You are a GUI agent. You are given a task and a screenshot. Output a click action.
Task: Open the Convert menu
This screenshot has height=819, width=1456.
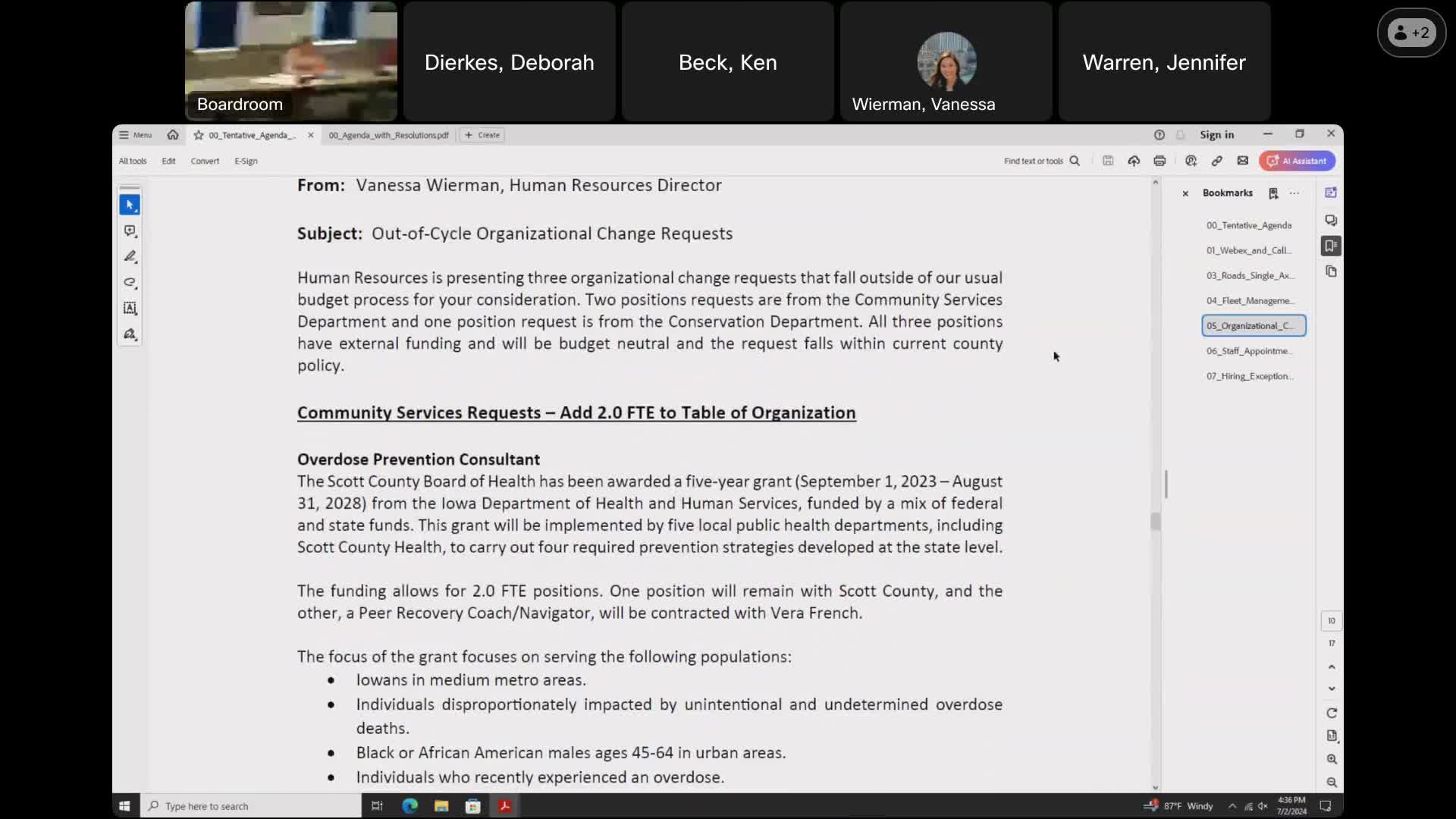(205, 161)
